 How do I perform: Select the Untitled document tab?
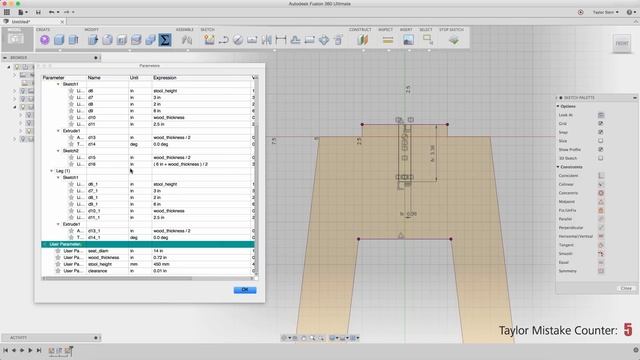coord(33,21)
